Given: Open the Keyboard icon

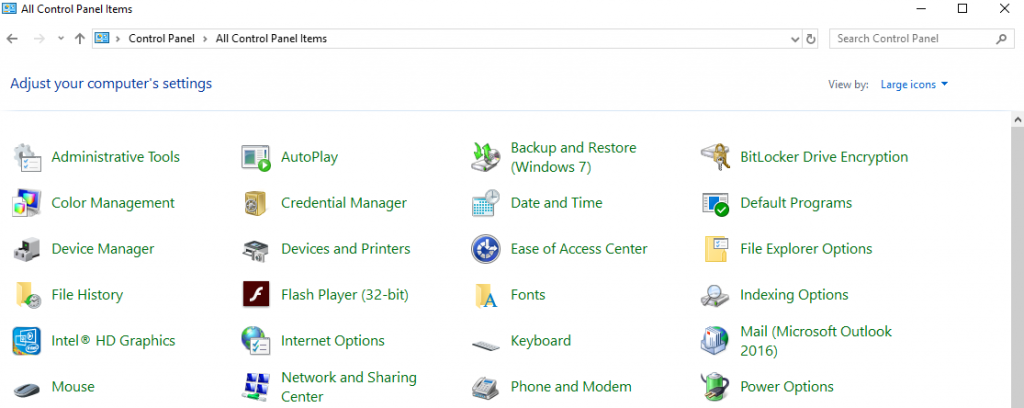Looking at the screenshot, I should tap(485, 344).
